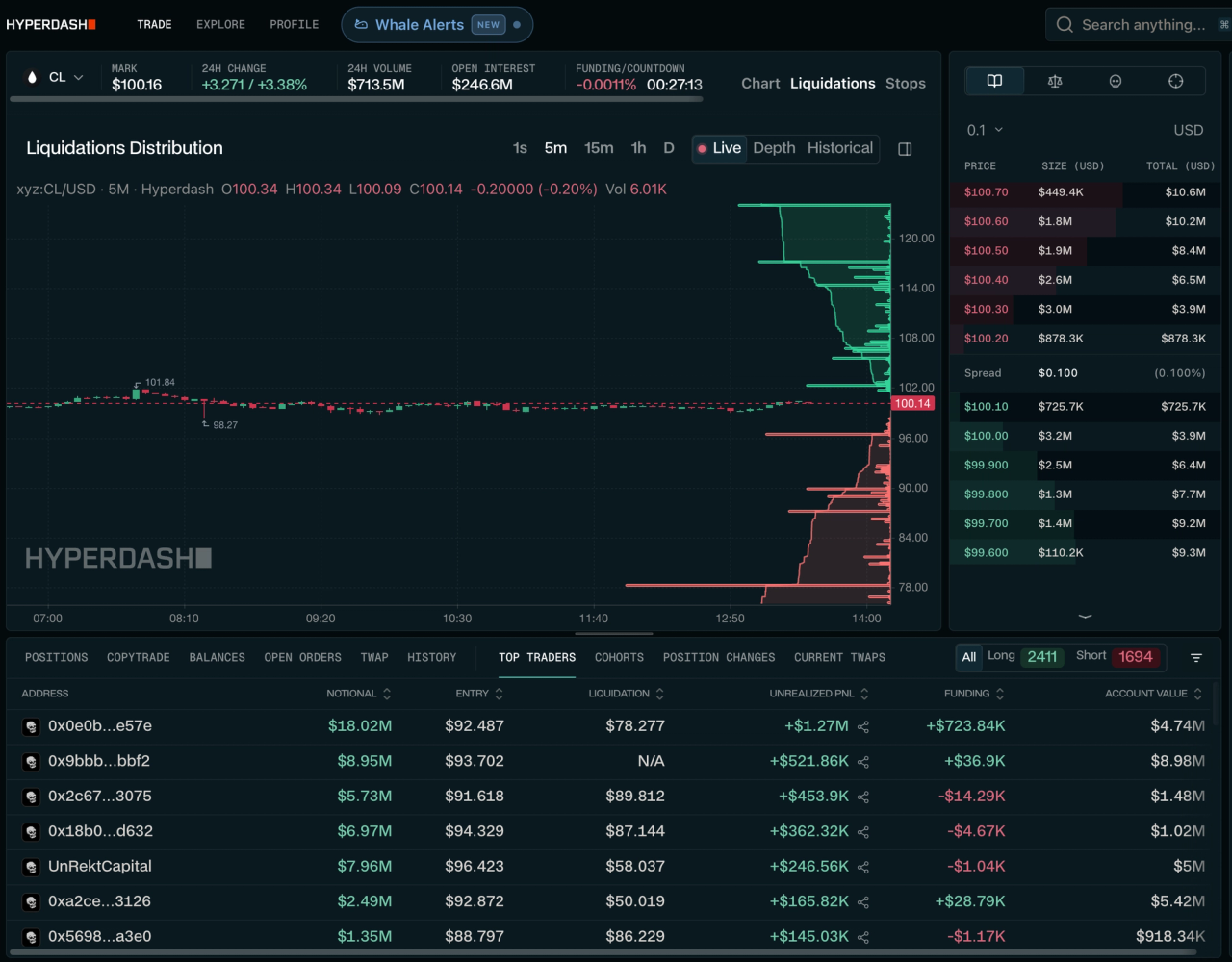Select the skull liquidations icon
Image resolution: width=1232 pixels, height=962 pixels.
1116,81
